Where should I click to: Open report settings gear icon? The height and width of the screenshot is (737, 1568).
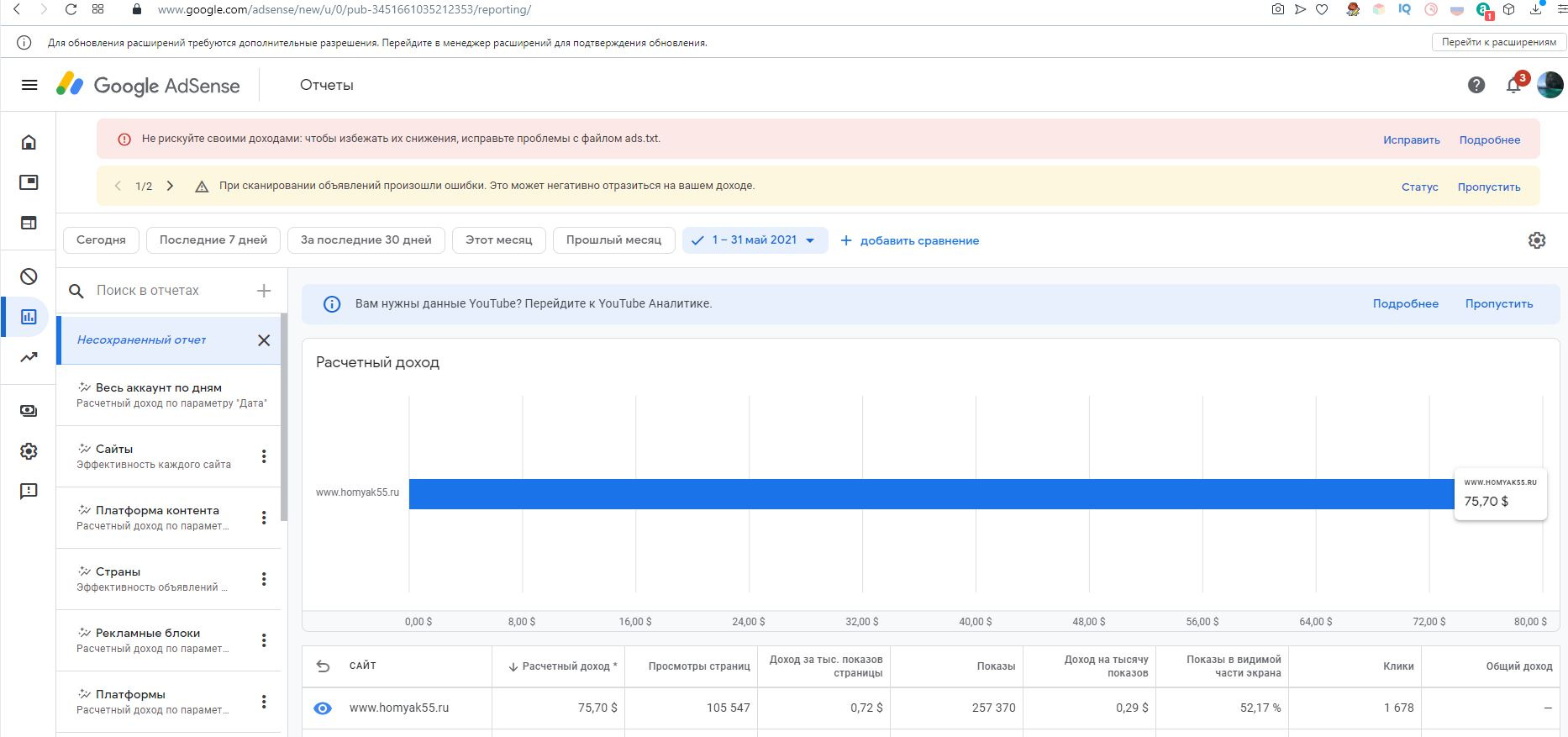tap(1537, 240)
